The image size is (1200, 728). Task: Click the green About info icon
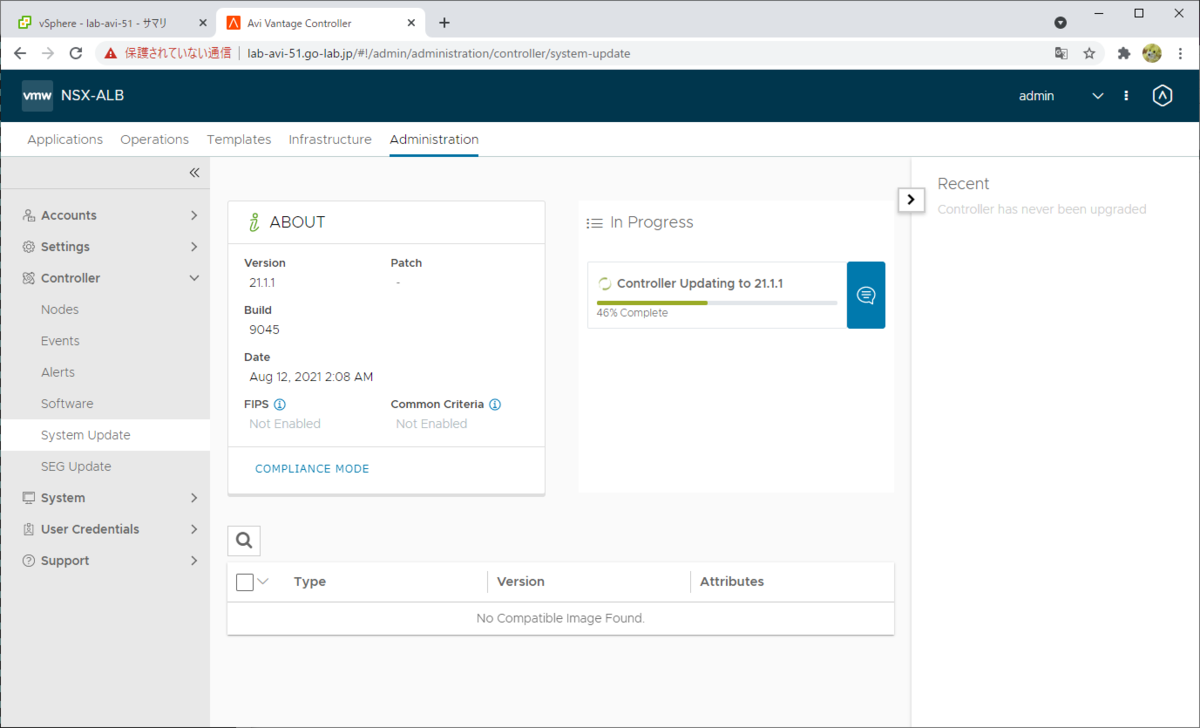(x=254, y=222)
